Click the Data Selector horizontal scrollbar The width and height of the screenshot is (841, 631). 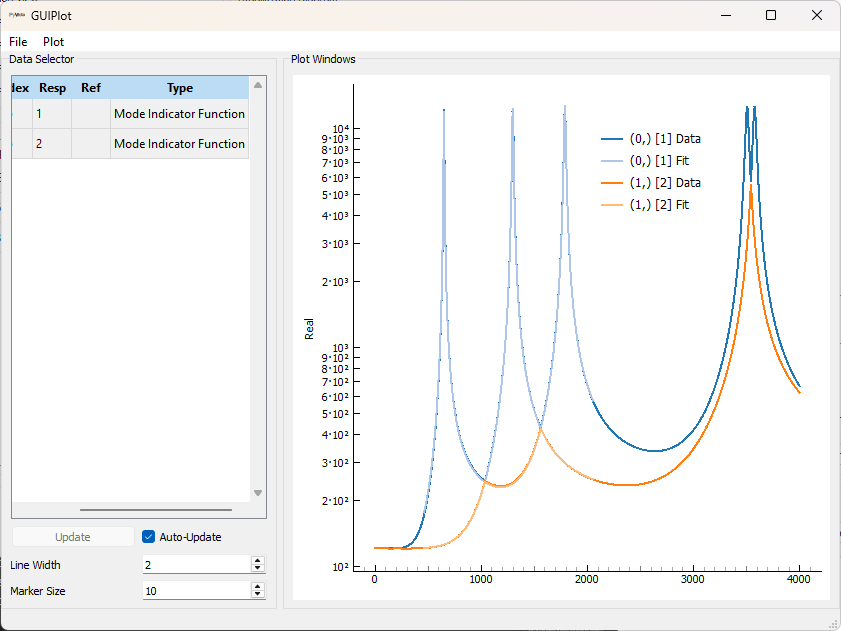155,510
